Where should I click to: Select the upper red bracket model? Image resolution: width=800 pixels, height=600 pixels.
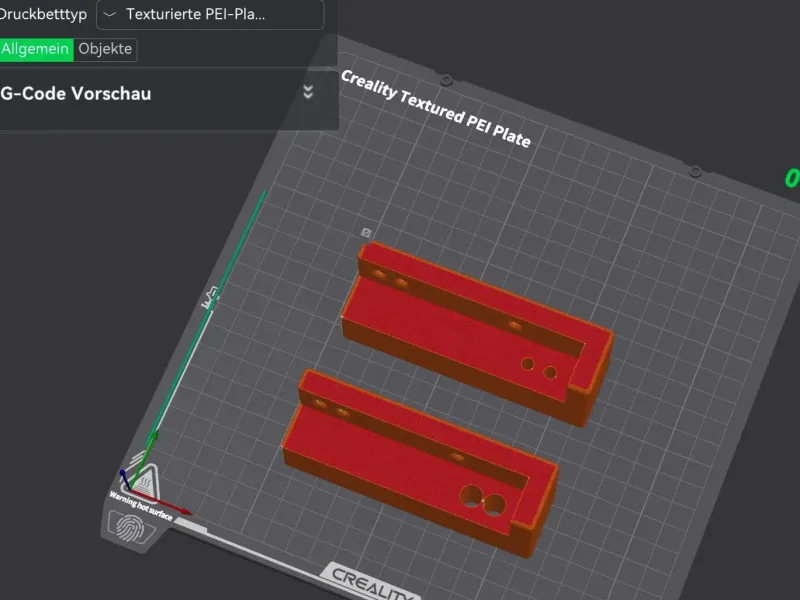pyautogui.click(x=477, y=332)
